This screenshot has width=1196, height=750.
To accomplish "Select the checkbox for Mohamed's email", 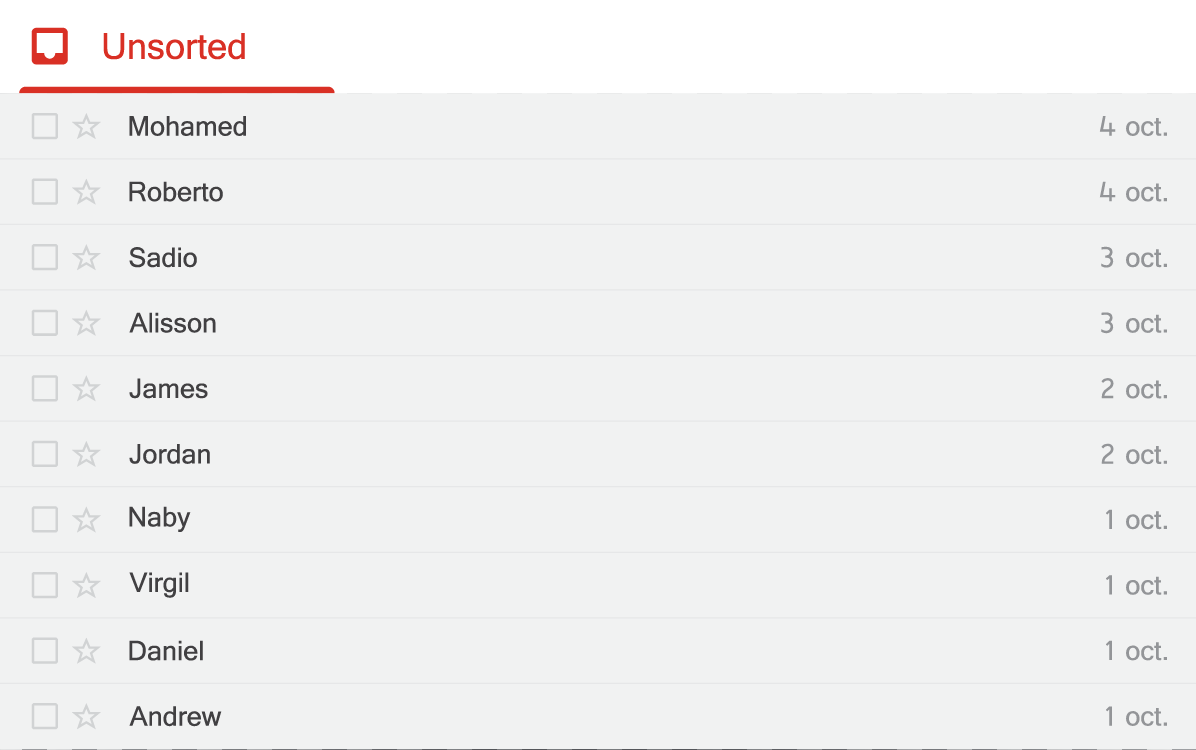I will coord(45,127).
